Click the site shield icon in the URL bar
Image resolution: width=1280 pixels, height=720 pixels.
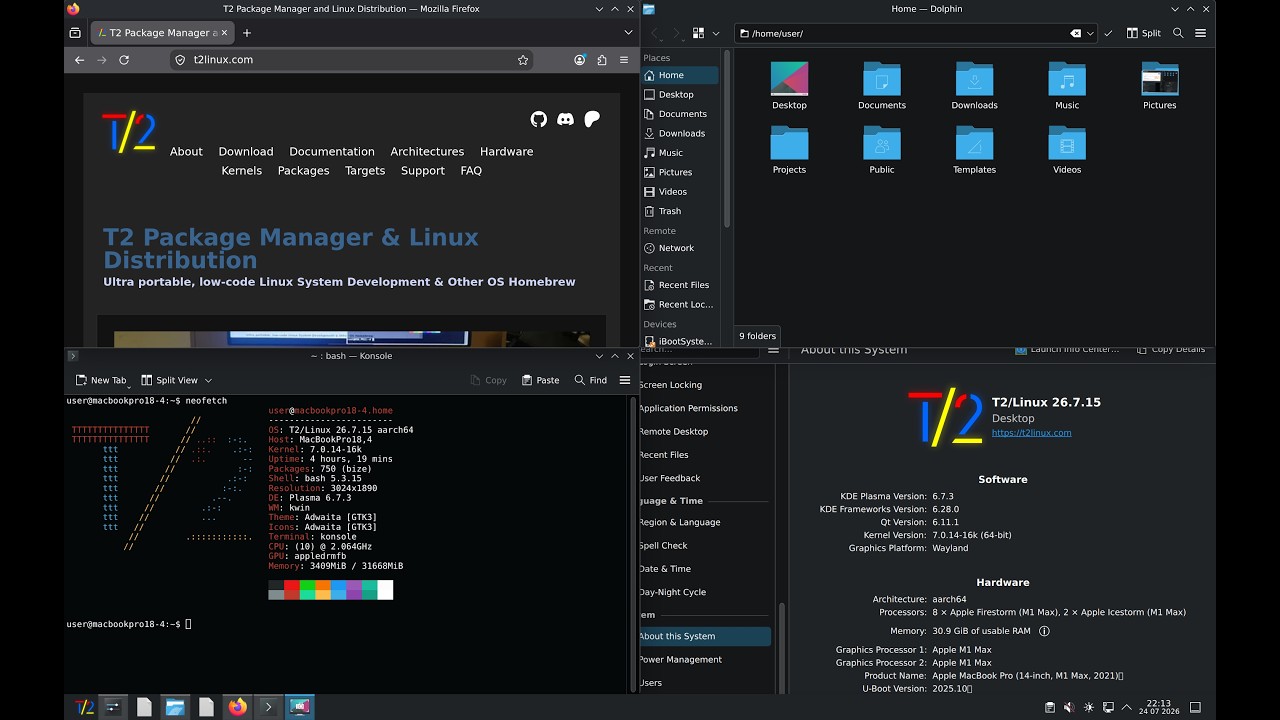pos(181,60)
